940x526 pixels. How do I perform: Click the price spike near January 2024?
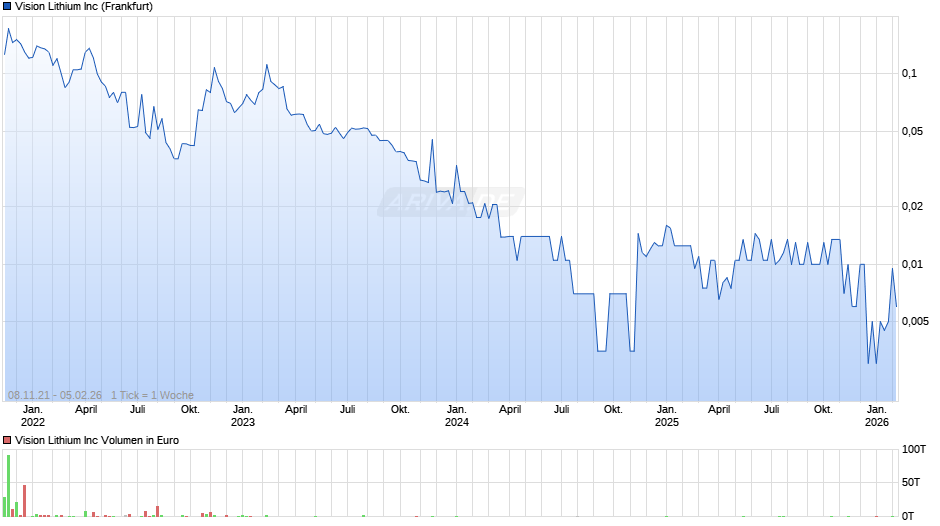pyautogui.click(x=457, y=179)
